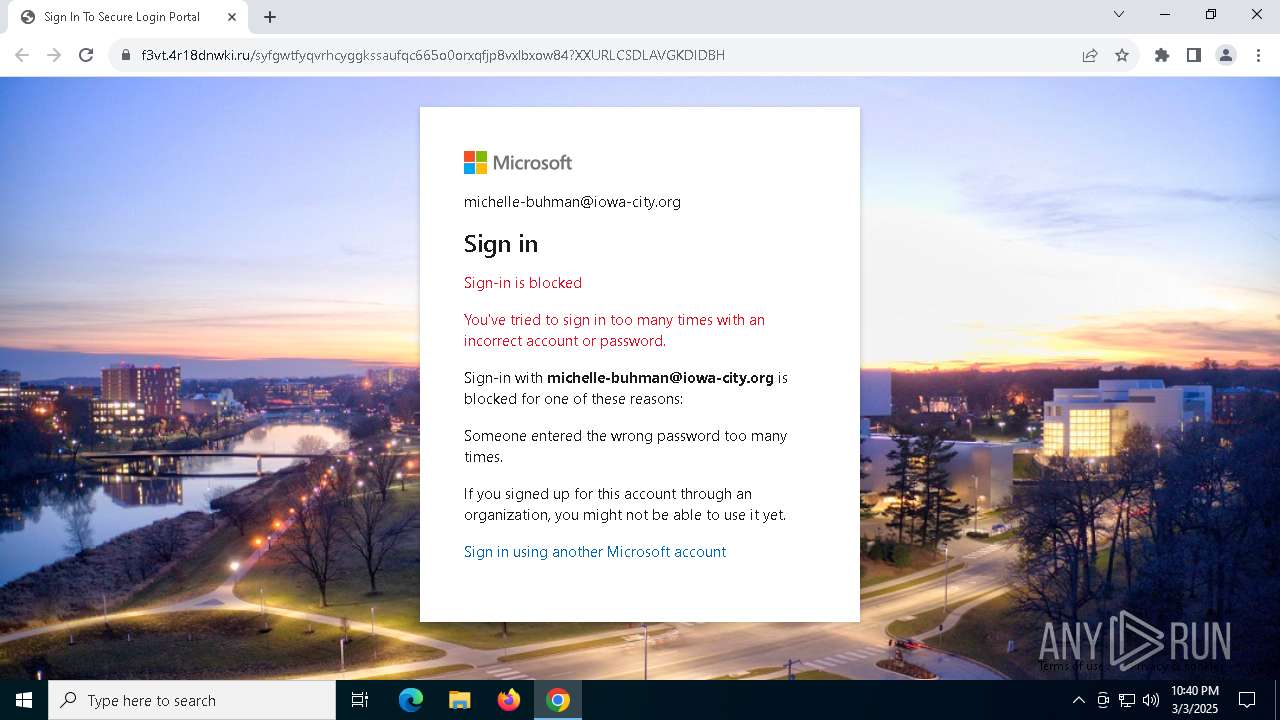
Task: Launch Microsoft Edge from taskbar
Action: click(411, 700)
